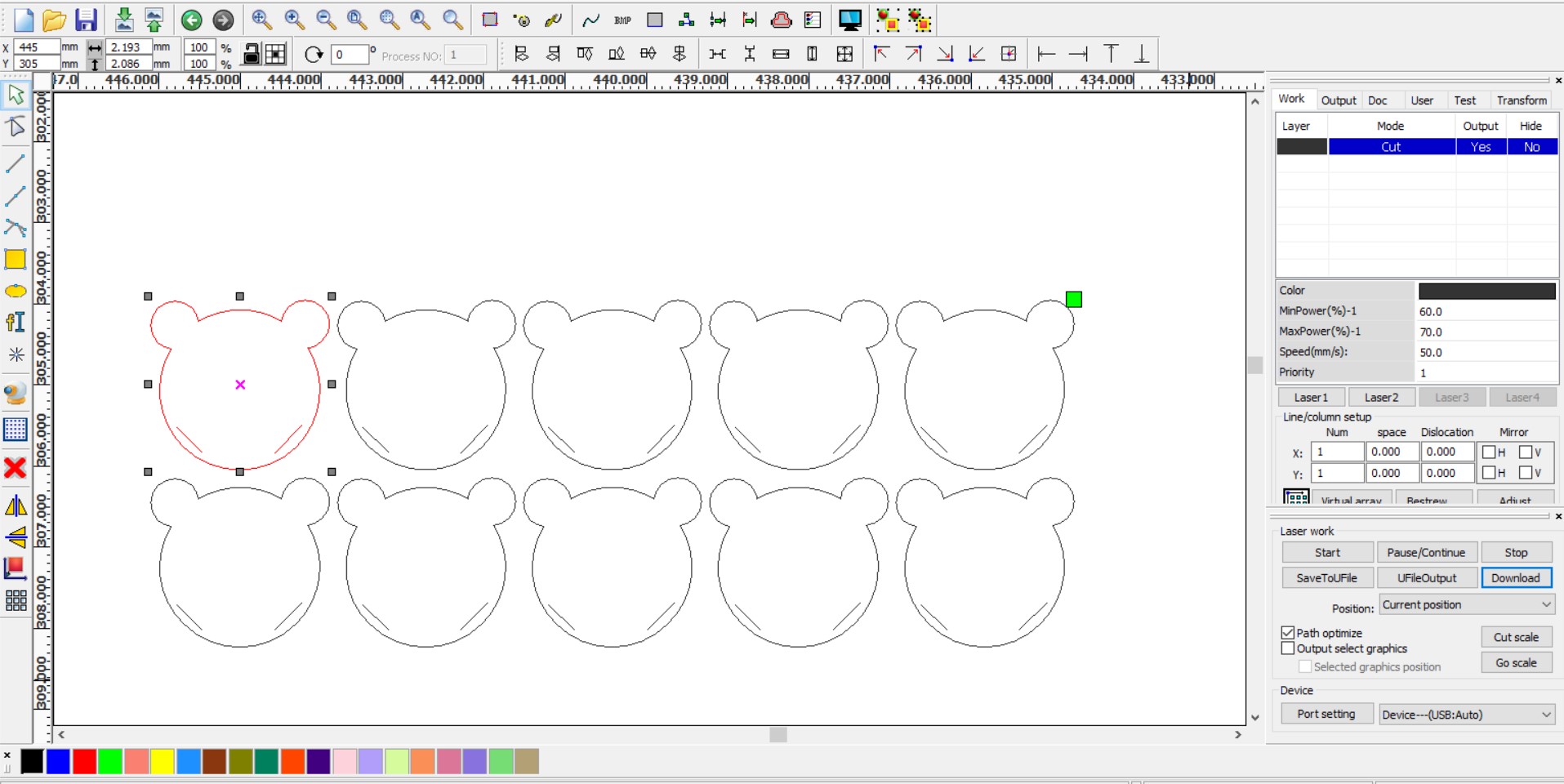This screenshot has width=1564, height=784.
Task: Toggle the layer Output Yes cell
Action: click(1481, 147)
